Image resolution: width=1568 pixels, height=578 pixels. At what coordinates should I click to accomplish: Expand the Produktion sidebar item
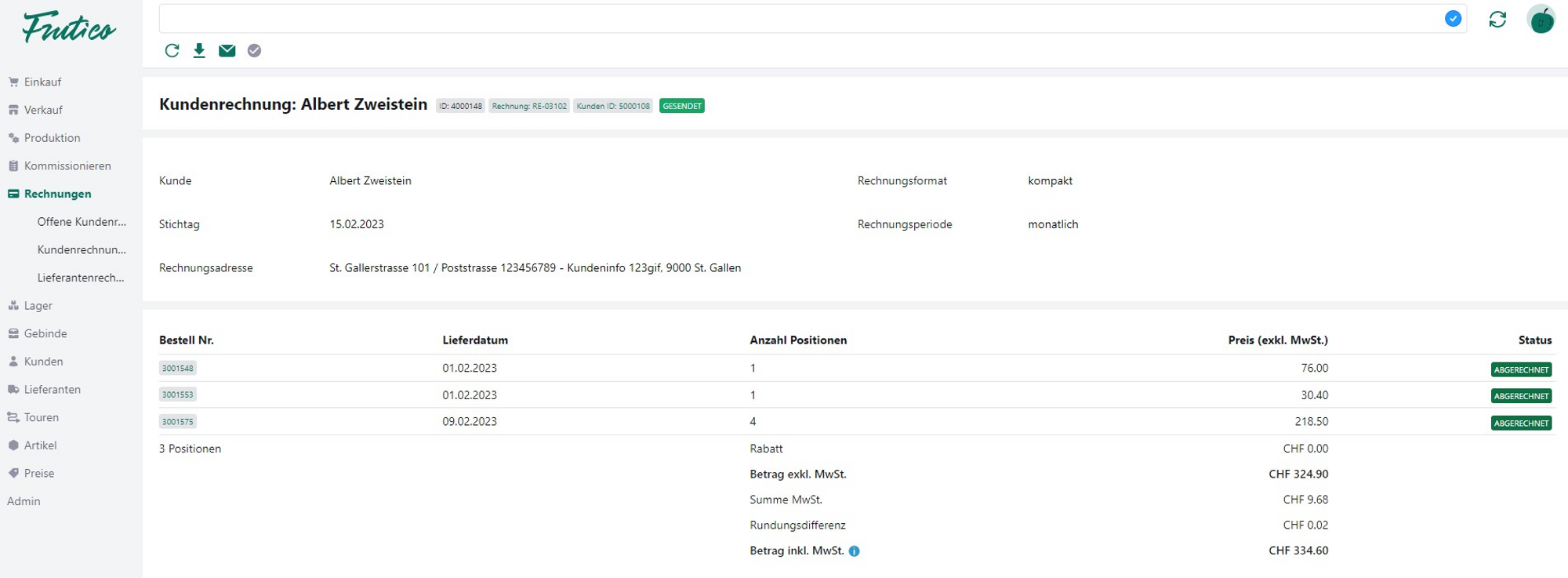click(52, 138)
